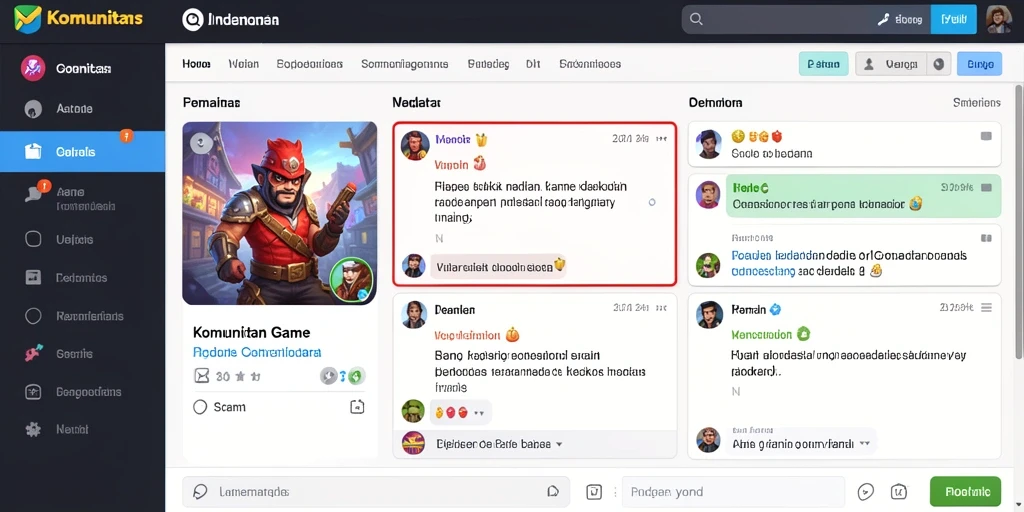Expand the reactions dropdown under Deanlen post
1024x512 pixels.
click(479, 413)
